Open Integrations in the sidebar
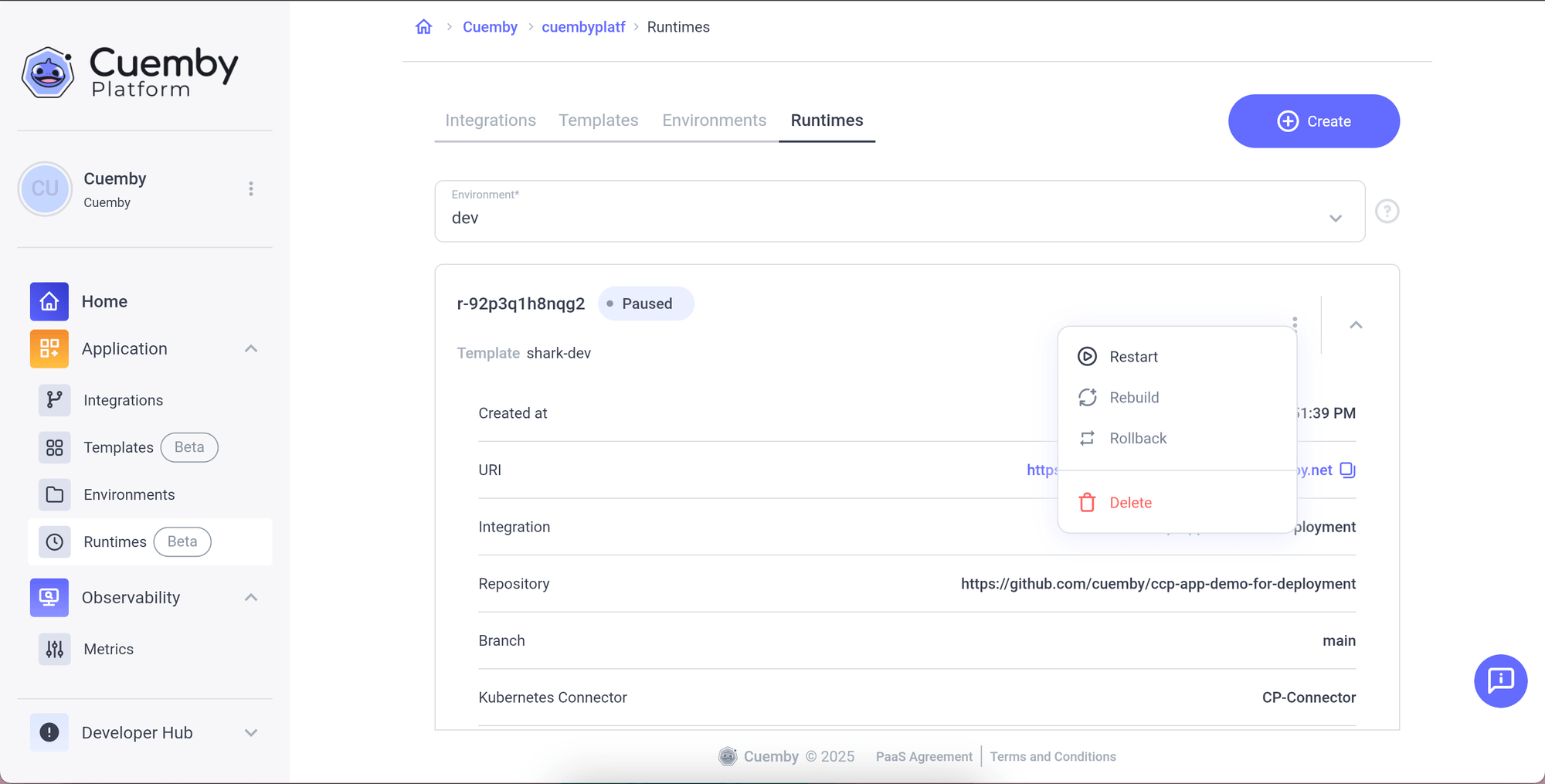 click(x=123, y=400)
